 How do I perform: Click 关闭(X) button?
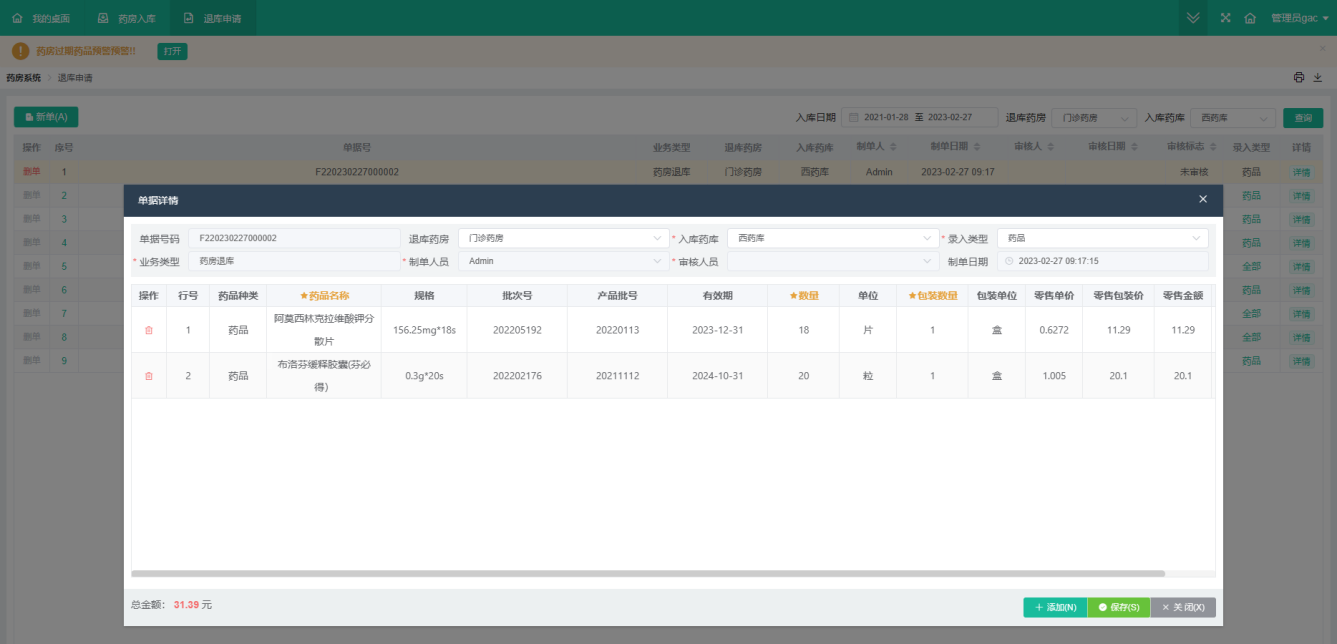[x=1183, y=607]
